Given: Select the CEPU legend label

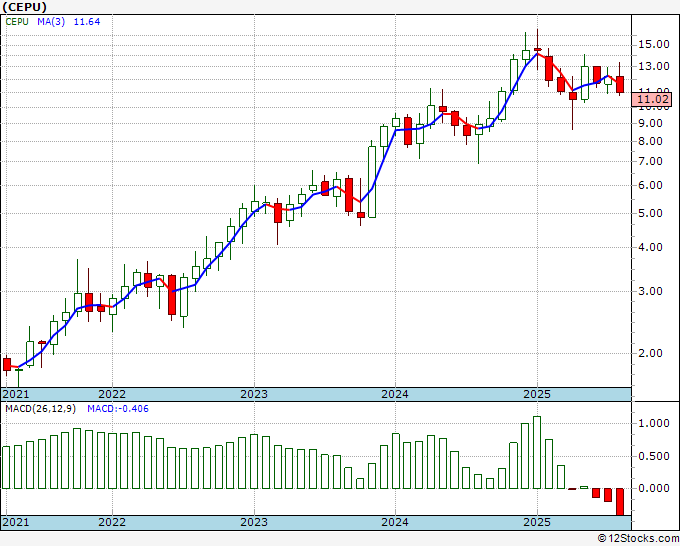Looking at the screenshot, I should click(17, 22).
